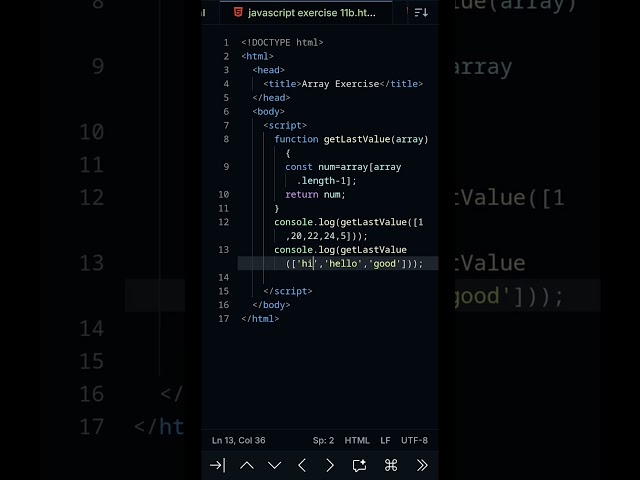Tap the down arrow key icon
The height and width of the screenshot is (480, 640).
pos(274,465)
